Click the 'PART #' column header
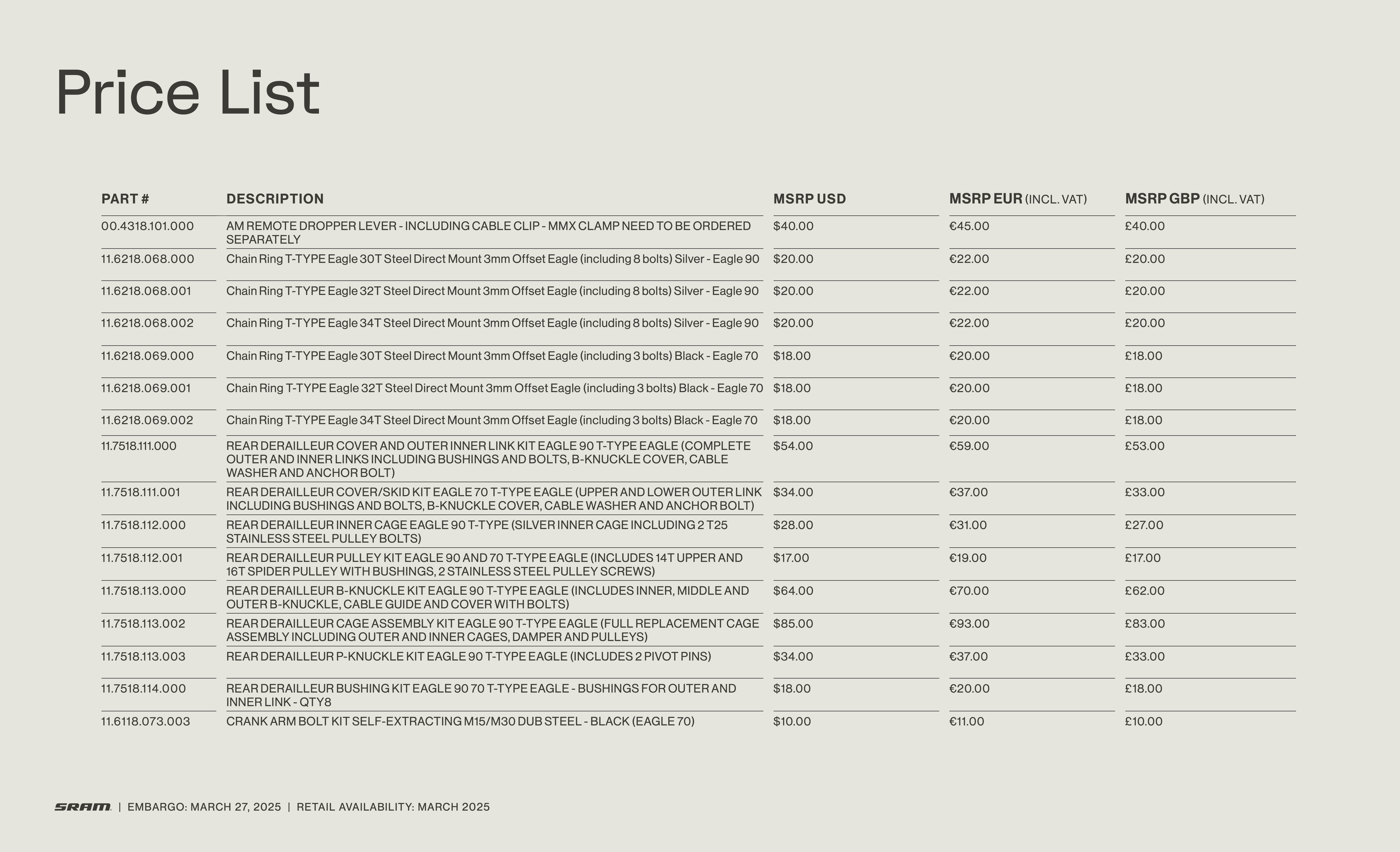 pos(125,199)
